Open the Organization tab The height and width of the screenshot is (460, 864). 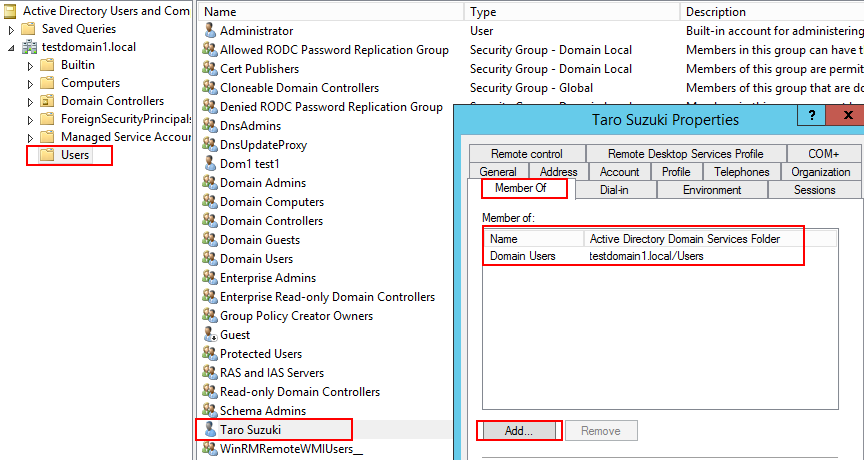click(820, 172)
